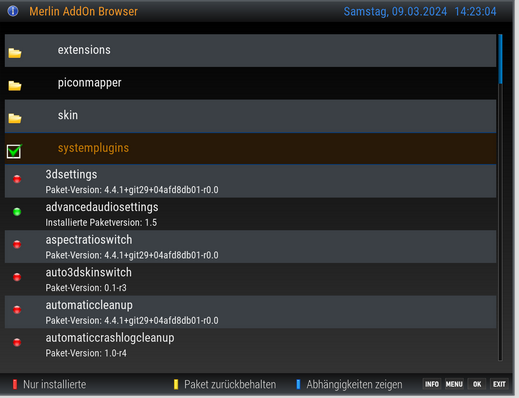The image size is (519, 398).
Task: Click Paket-Version text under aspectratioswitch
Action: click(132, 255)
